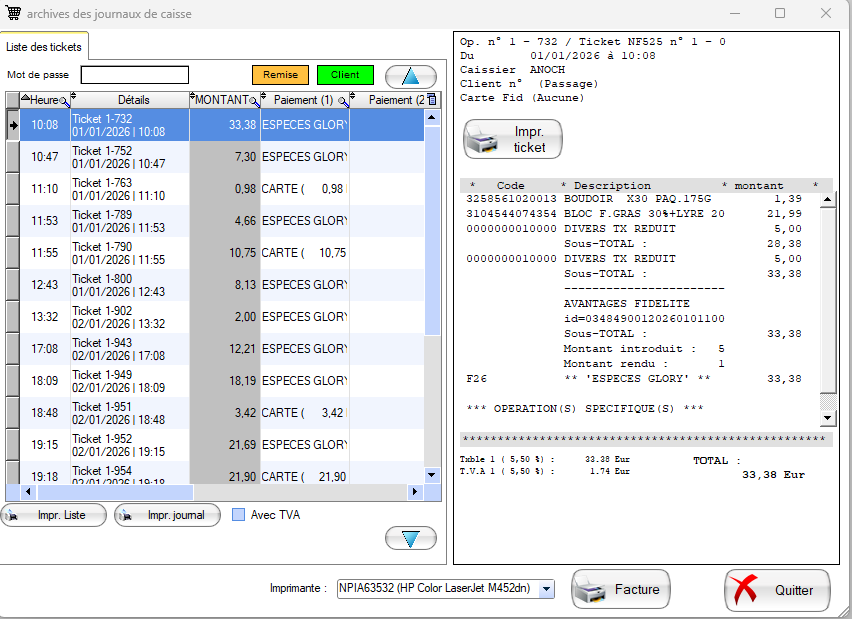The height and width of the screenshot is (619, 852).
Task: Enable the Avec TVA checkbox
Action: pyautogui.click(x=239, y=514)
